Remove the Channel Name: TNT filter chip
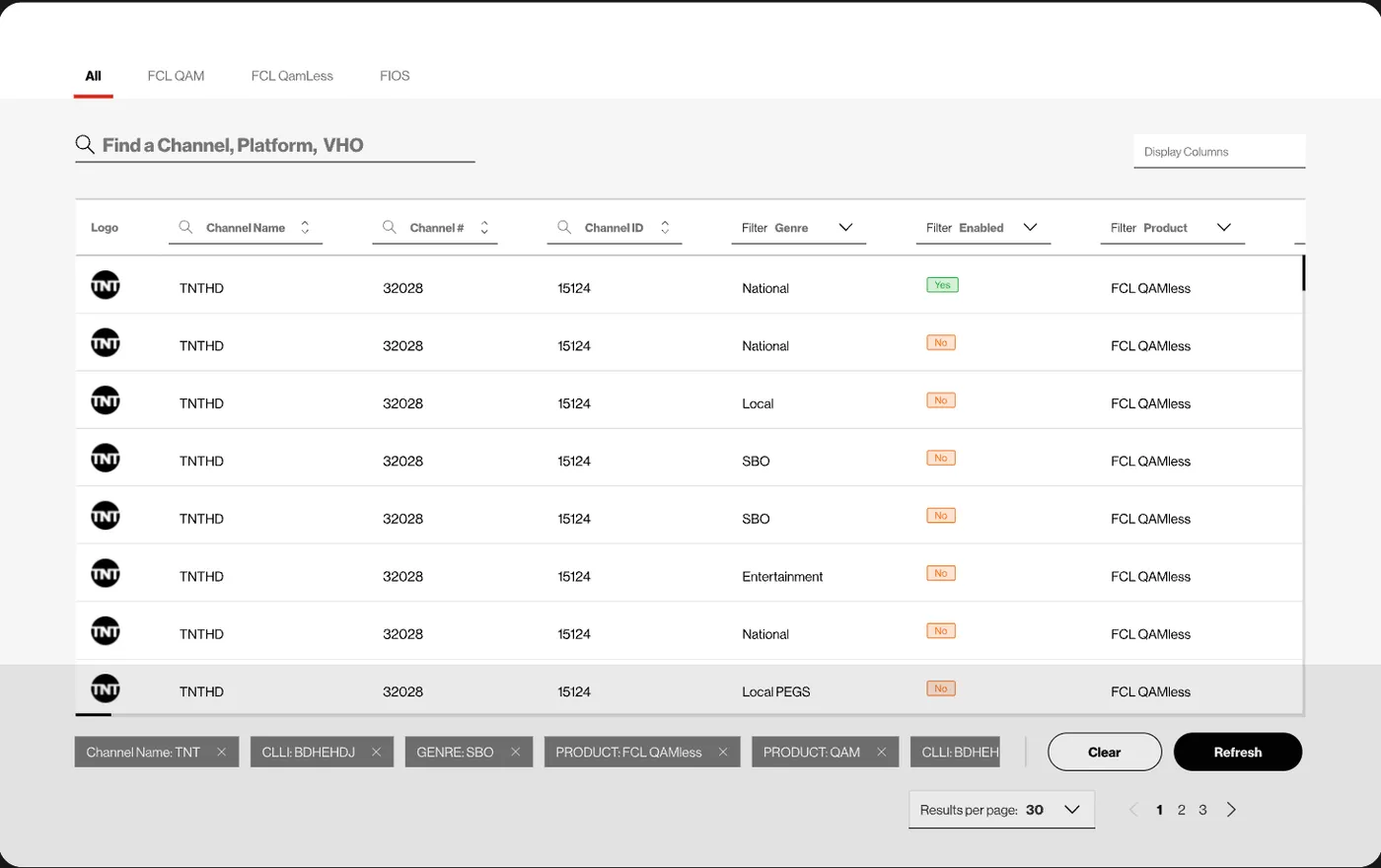The image size is (1381, 868). click(221, 753)
